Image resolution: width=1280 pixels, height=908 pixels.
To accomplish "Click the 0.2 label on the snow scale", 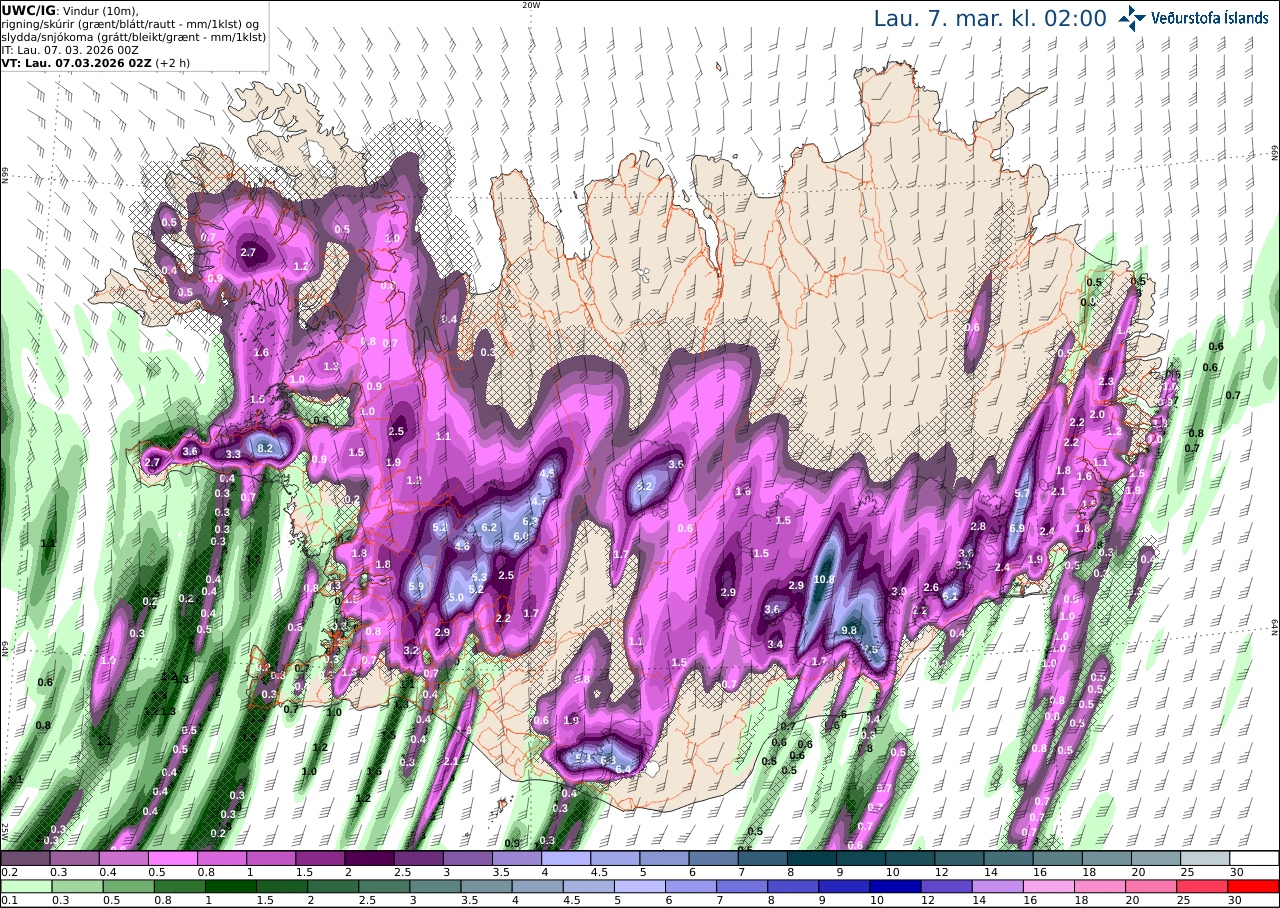I will [8, 872].
